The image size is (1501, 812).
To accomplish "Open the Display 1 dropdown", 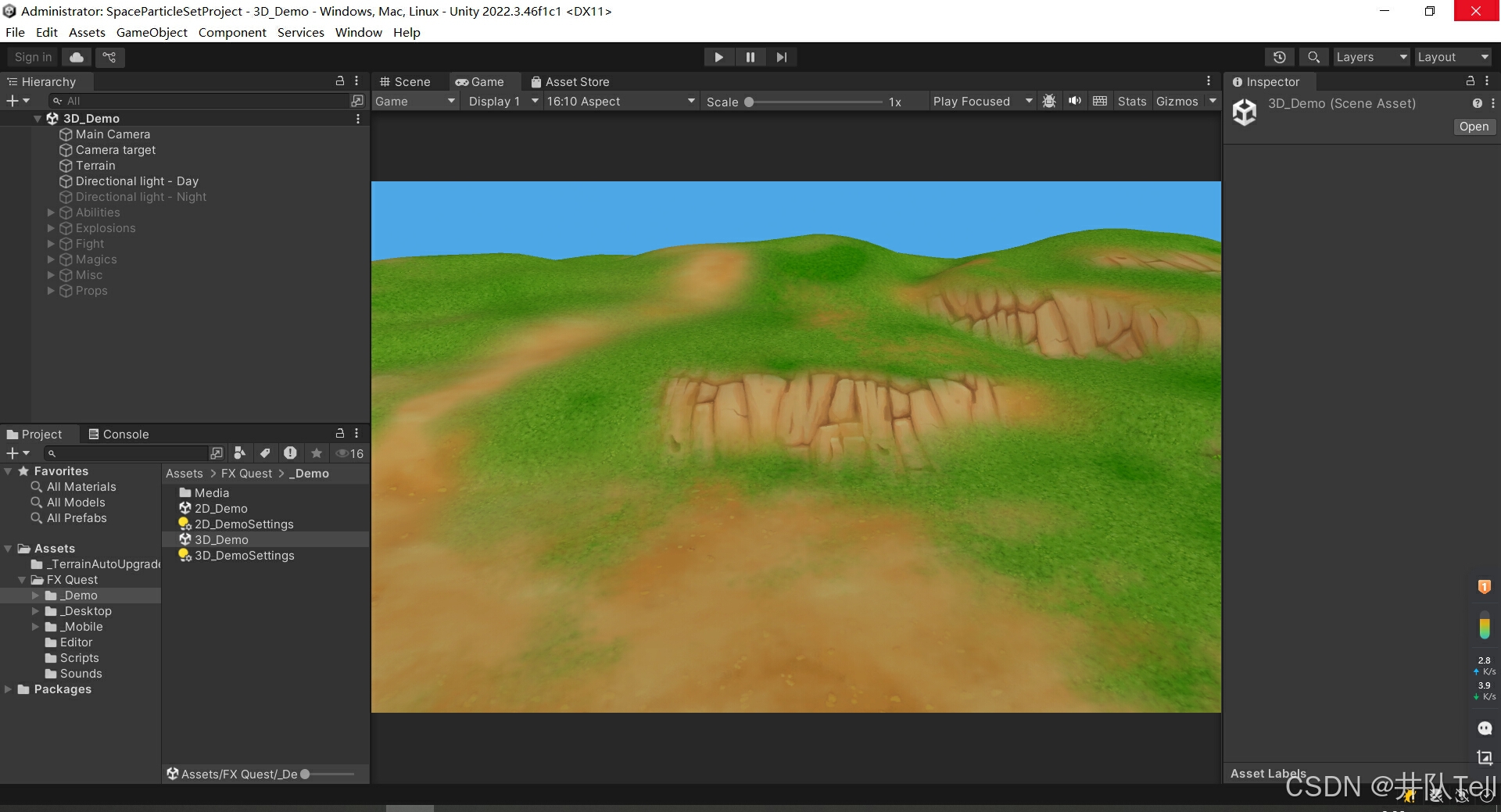I will click(503, 101).
